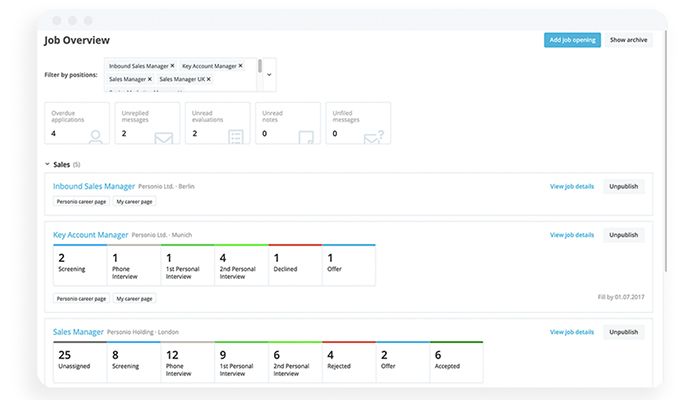The image size is (700, 400).
Task: Collapse the Sales section
Action: pos(47,164)
